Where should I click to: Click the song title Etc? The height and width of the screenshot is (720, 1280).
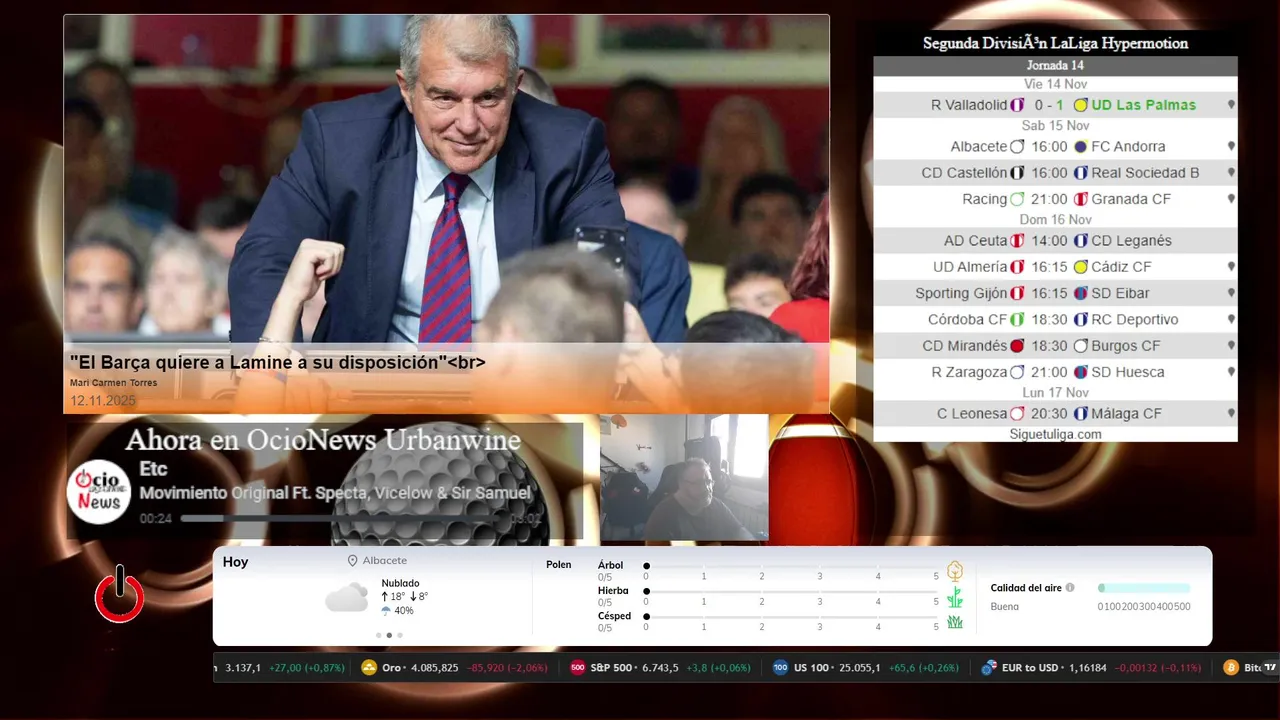153,469
